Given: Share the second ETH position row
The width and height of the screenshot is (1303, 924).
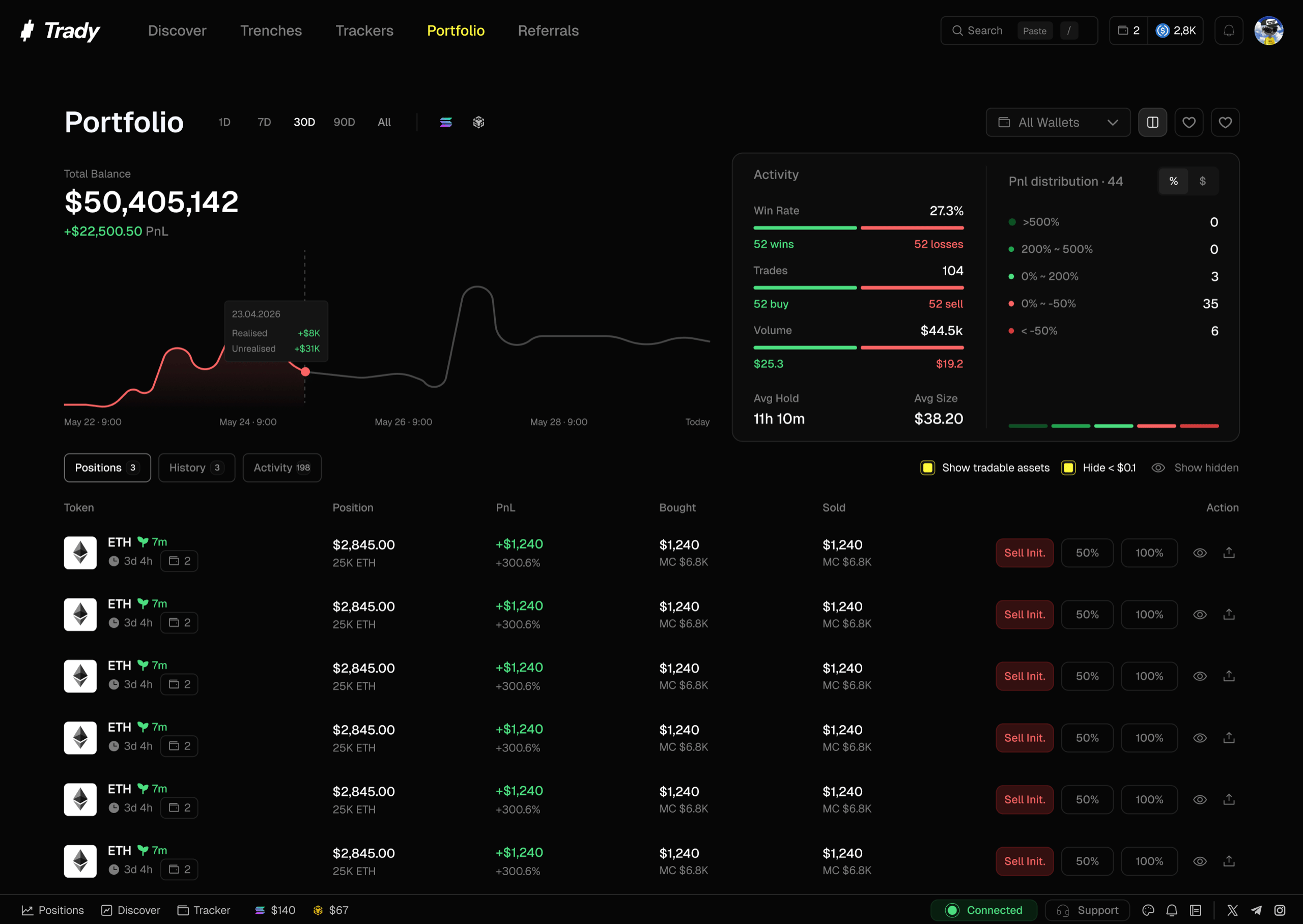Looking at the screenshot, I should coord(1229,615).
